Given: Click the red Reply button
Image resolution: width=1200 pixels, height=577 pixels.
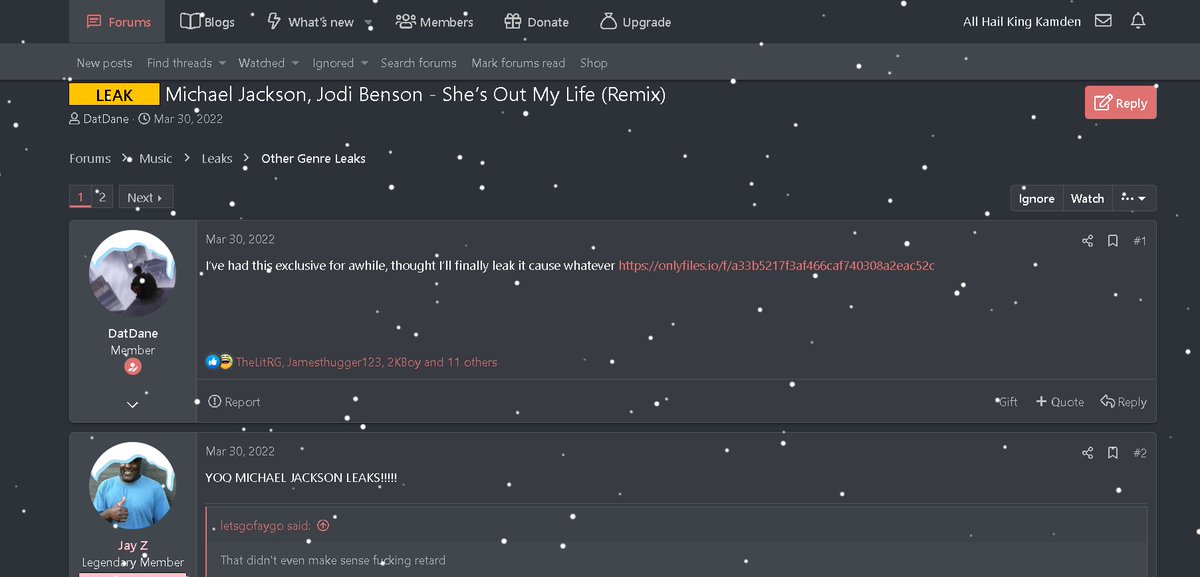Looking at the screenshot, I should point(1120,103).
